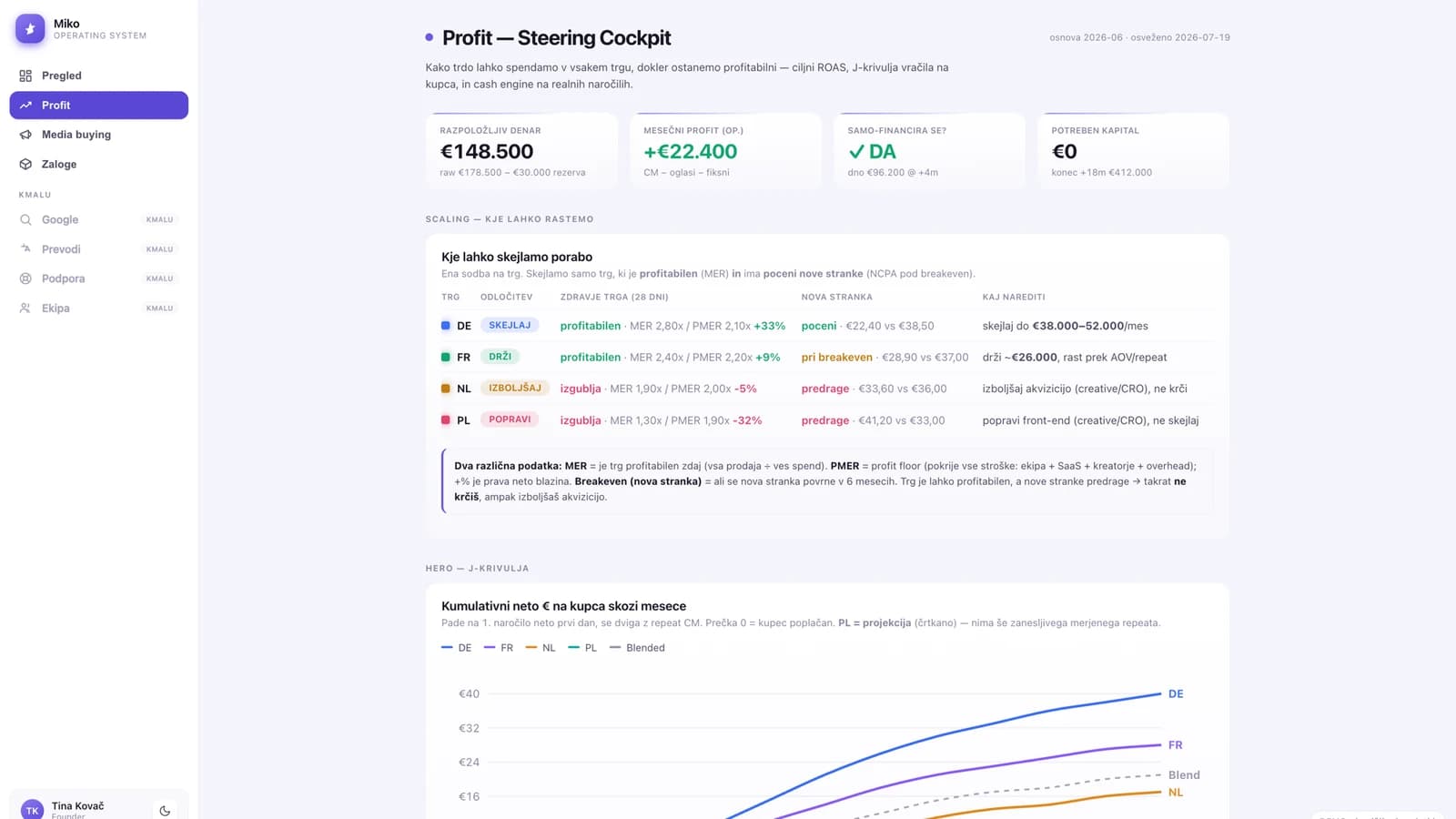Click 'predrage · €33,60 vs €36,00' cell

[875, 389]
